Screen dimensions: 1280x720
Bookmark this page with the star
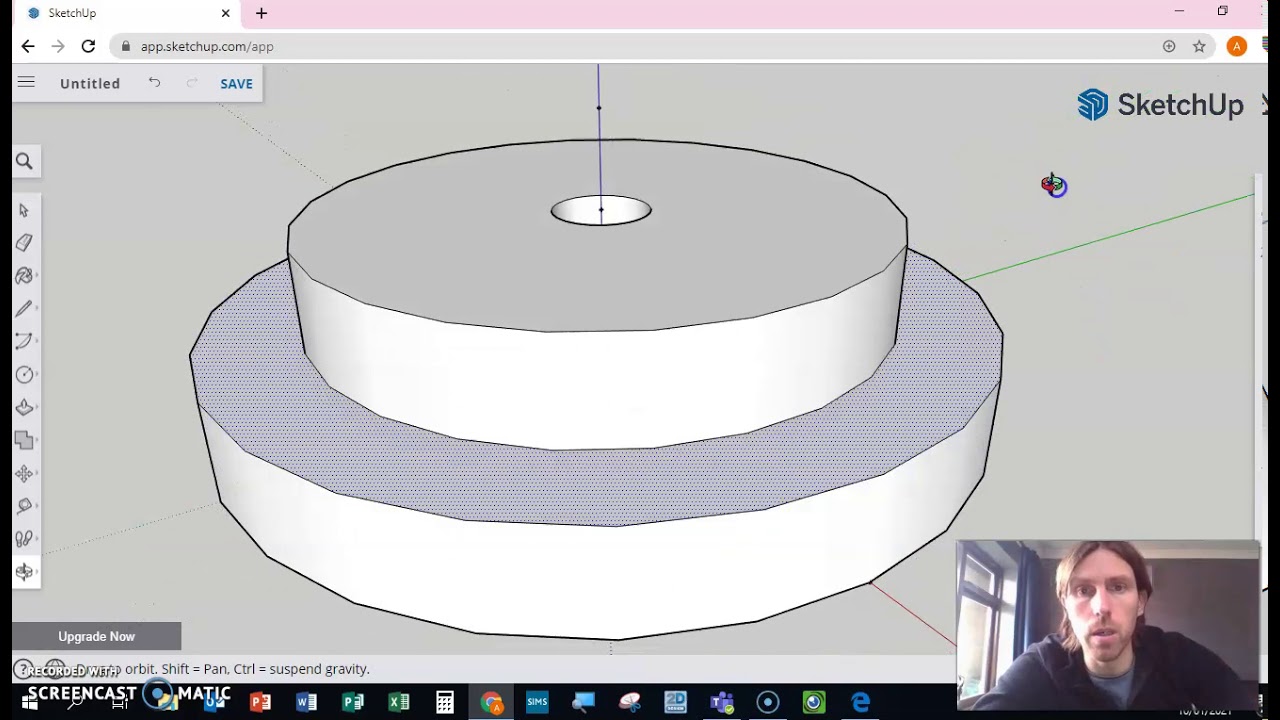pos(1199,46)
